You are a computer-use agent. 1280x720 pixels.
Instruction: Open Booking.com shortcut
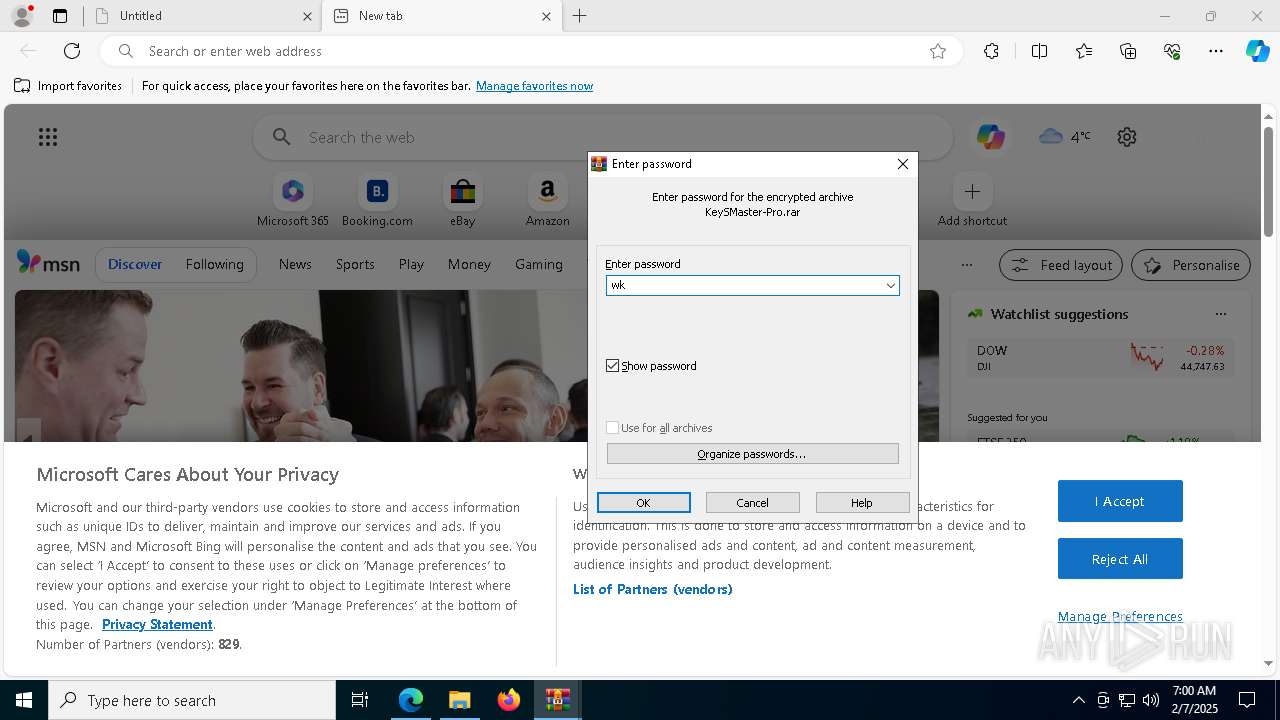[x=377, y=201]
